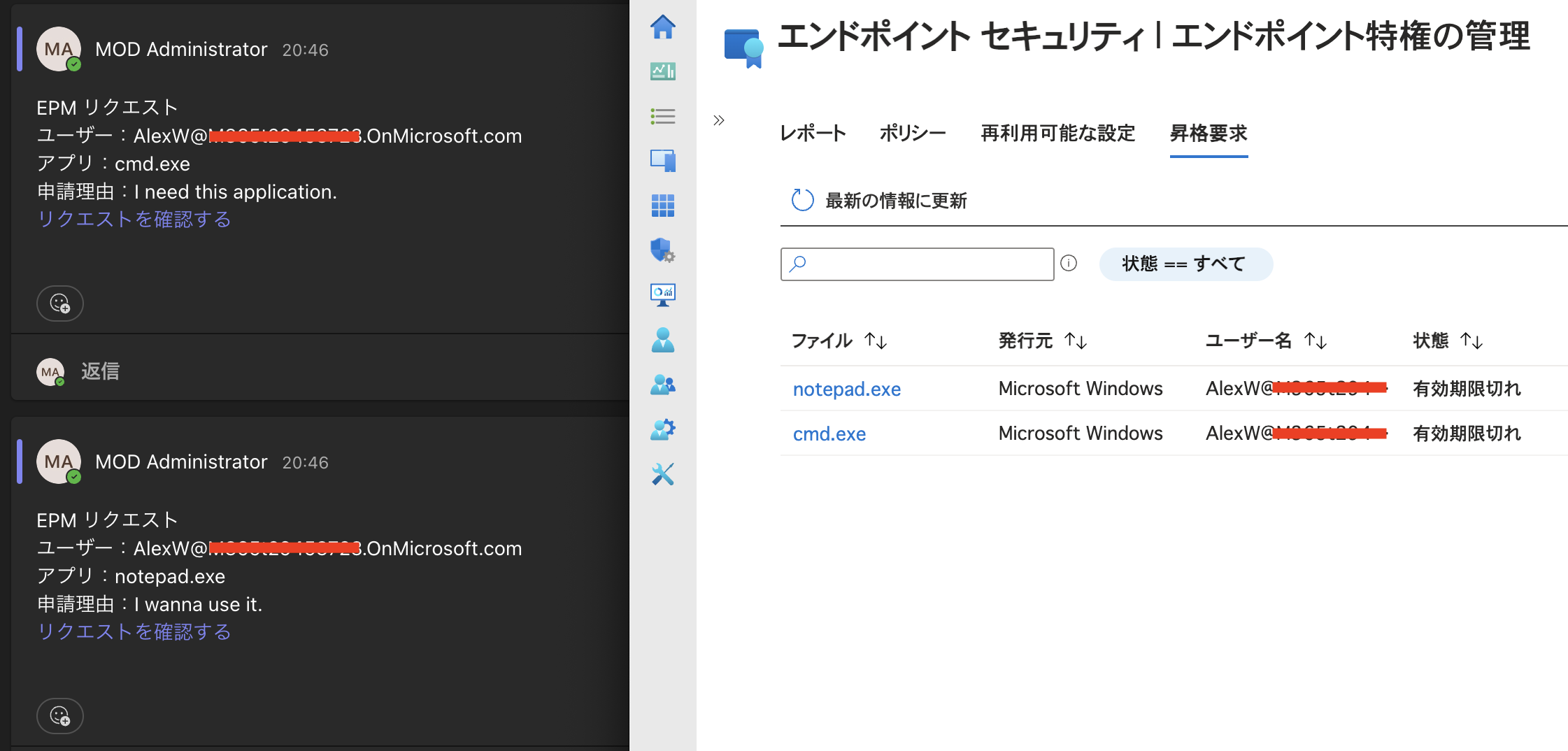Open the Troubleshooting tools icon
The image size is (1568, 751).
tap(662, 474)
